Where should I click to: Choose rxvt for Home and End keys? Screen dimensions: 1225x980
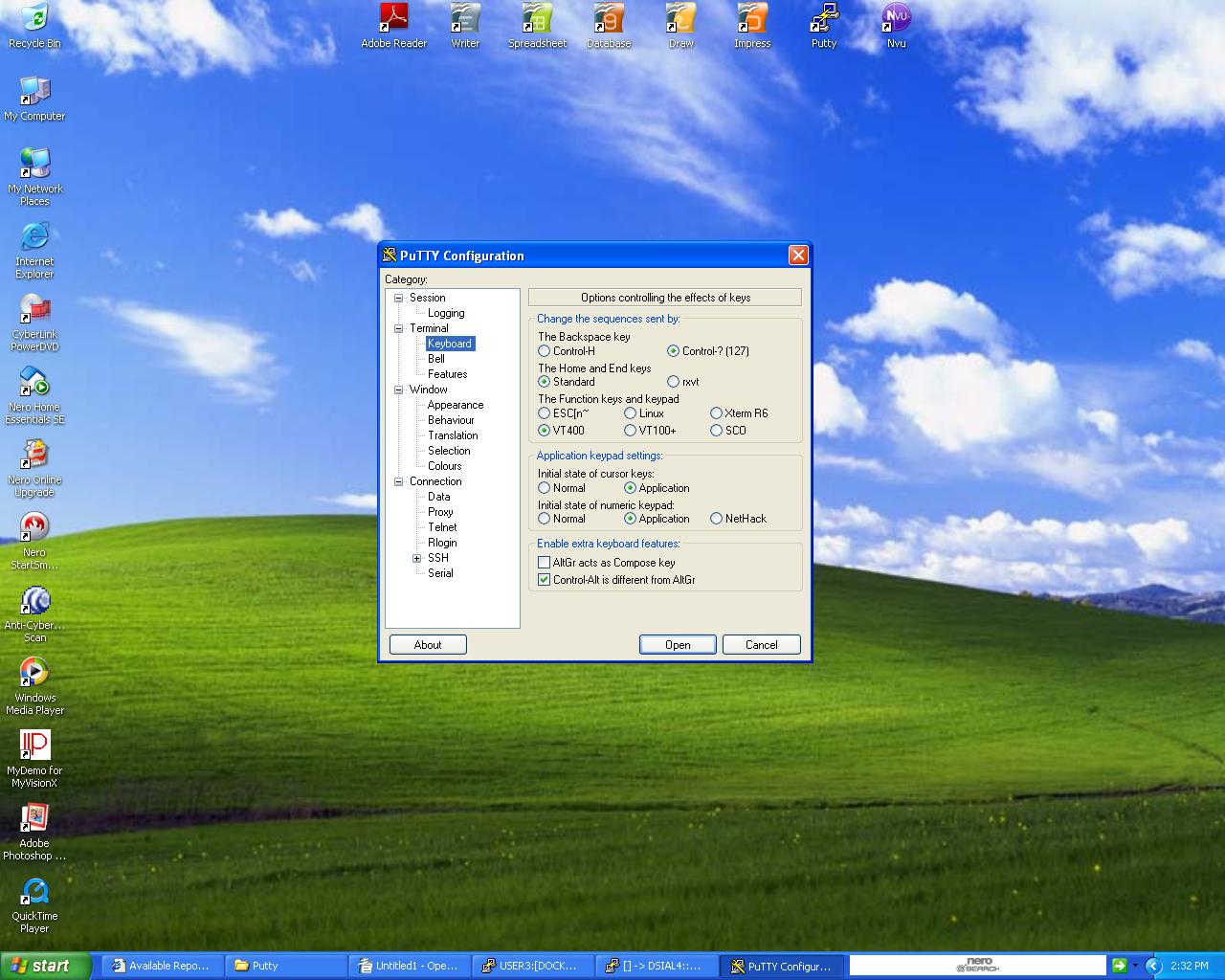pos(683,382)
